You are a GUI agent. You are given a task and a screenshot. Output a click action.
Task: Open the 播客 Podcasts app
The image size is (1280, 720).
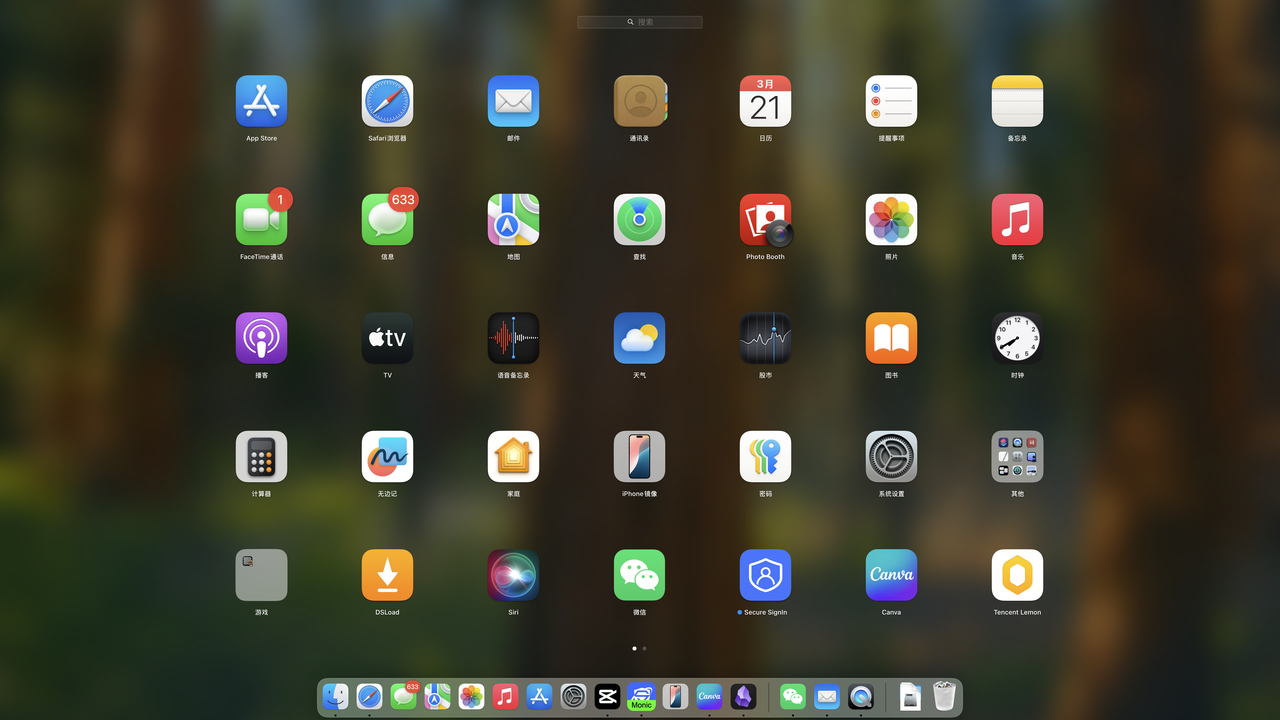[261, 338]
